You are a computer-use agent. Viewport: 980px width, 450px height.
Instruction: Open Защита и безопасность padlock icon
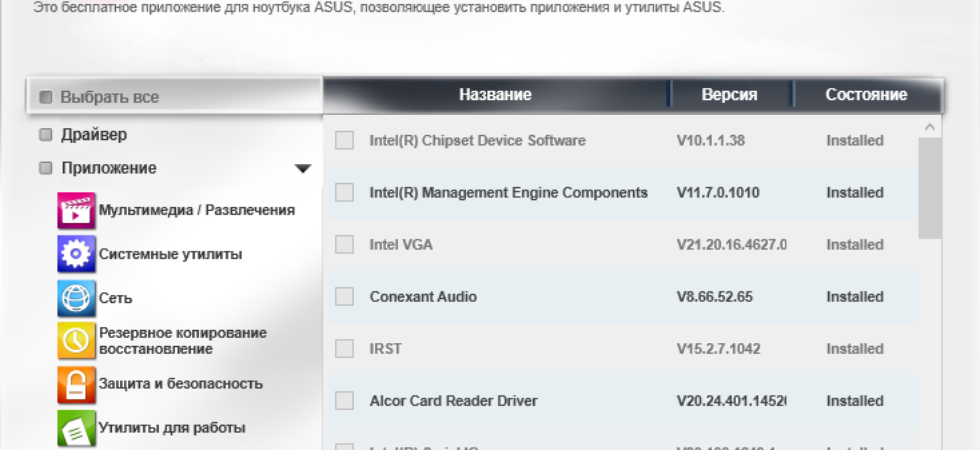pos(76,384)
